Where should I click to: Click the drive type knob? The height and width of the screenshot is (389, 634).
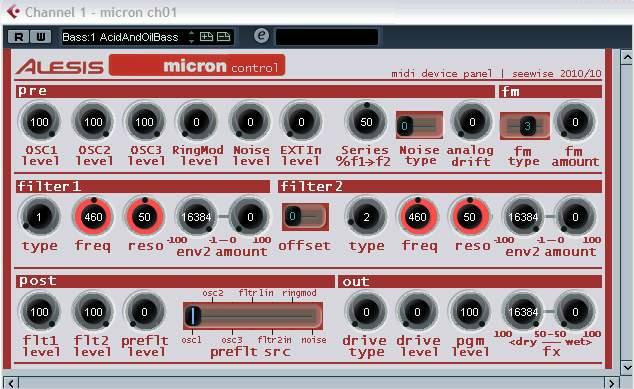click(x=366, y=312)
